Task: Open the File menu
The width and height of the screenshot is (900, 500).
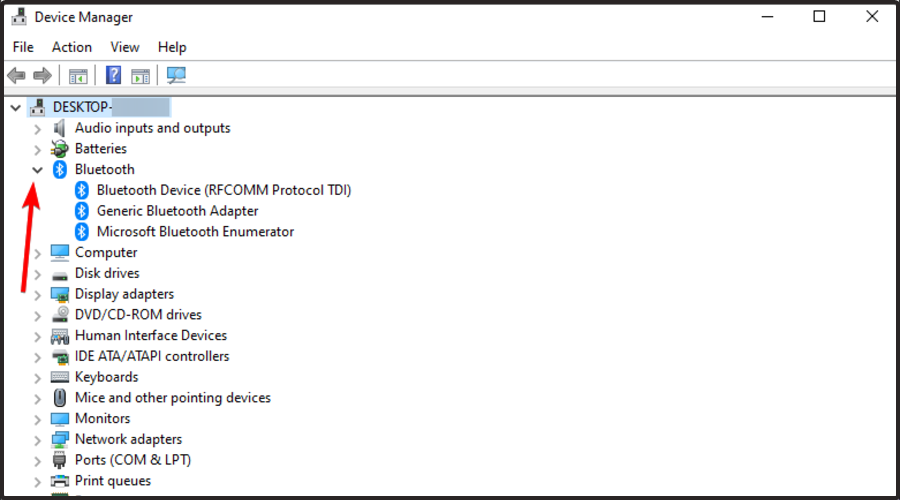Action: 23,47
